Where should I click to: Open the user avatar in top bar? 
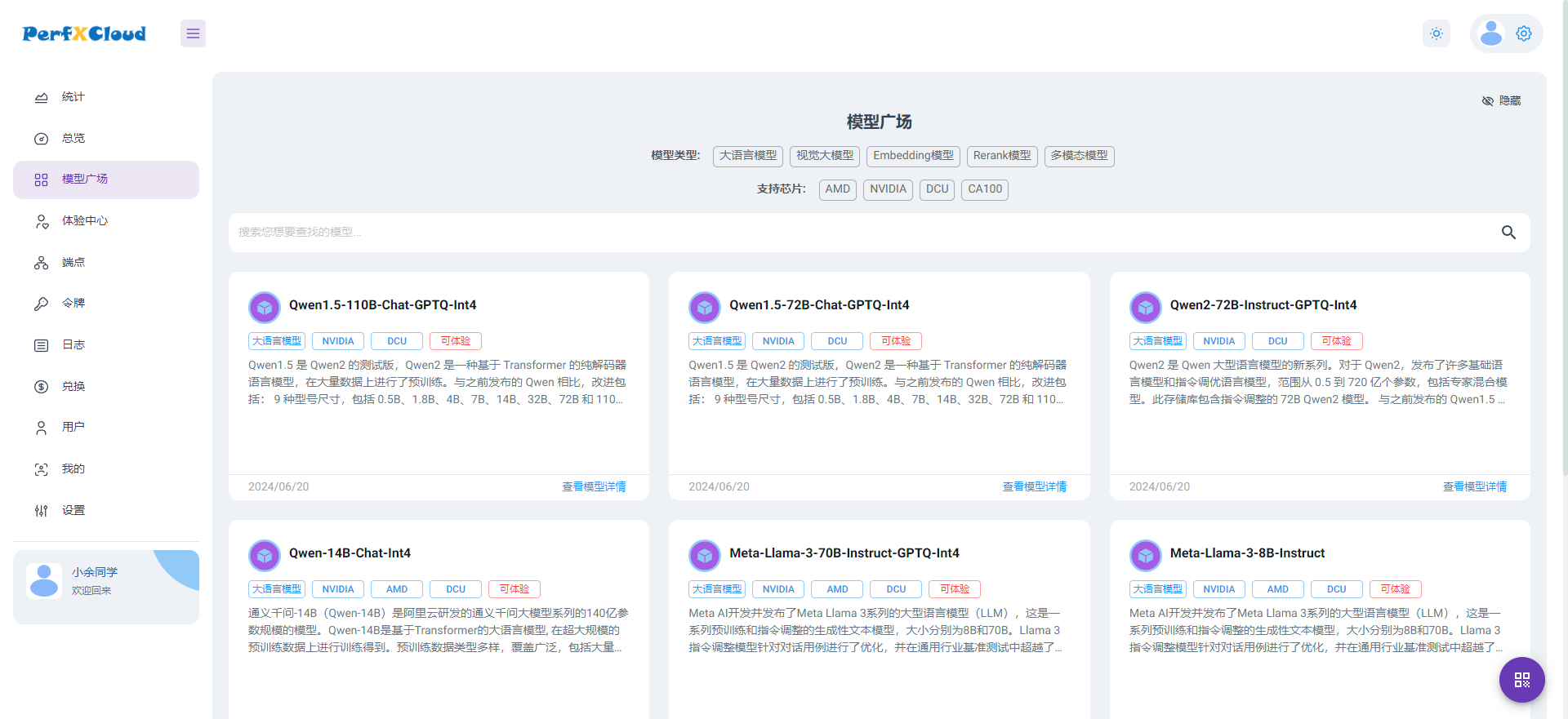(x=1491, y=33)
